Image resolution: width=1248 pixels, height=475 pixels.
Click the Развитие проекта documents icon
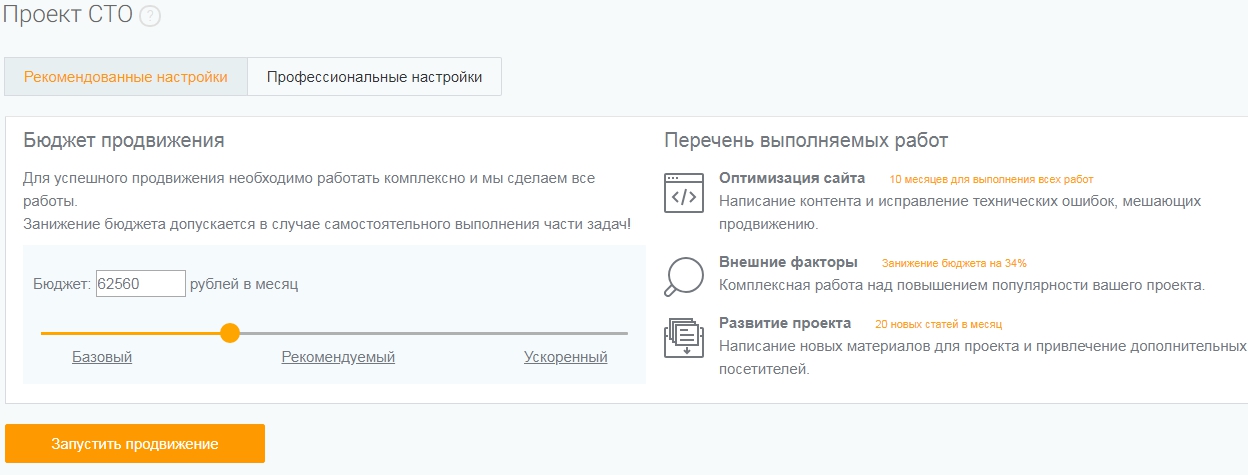click(684, 337)
